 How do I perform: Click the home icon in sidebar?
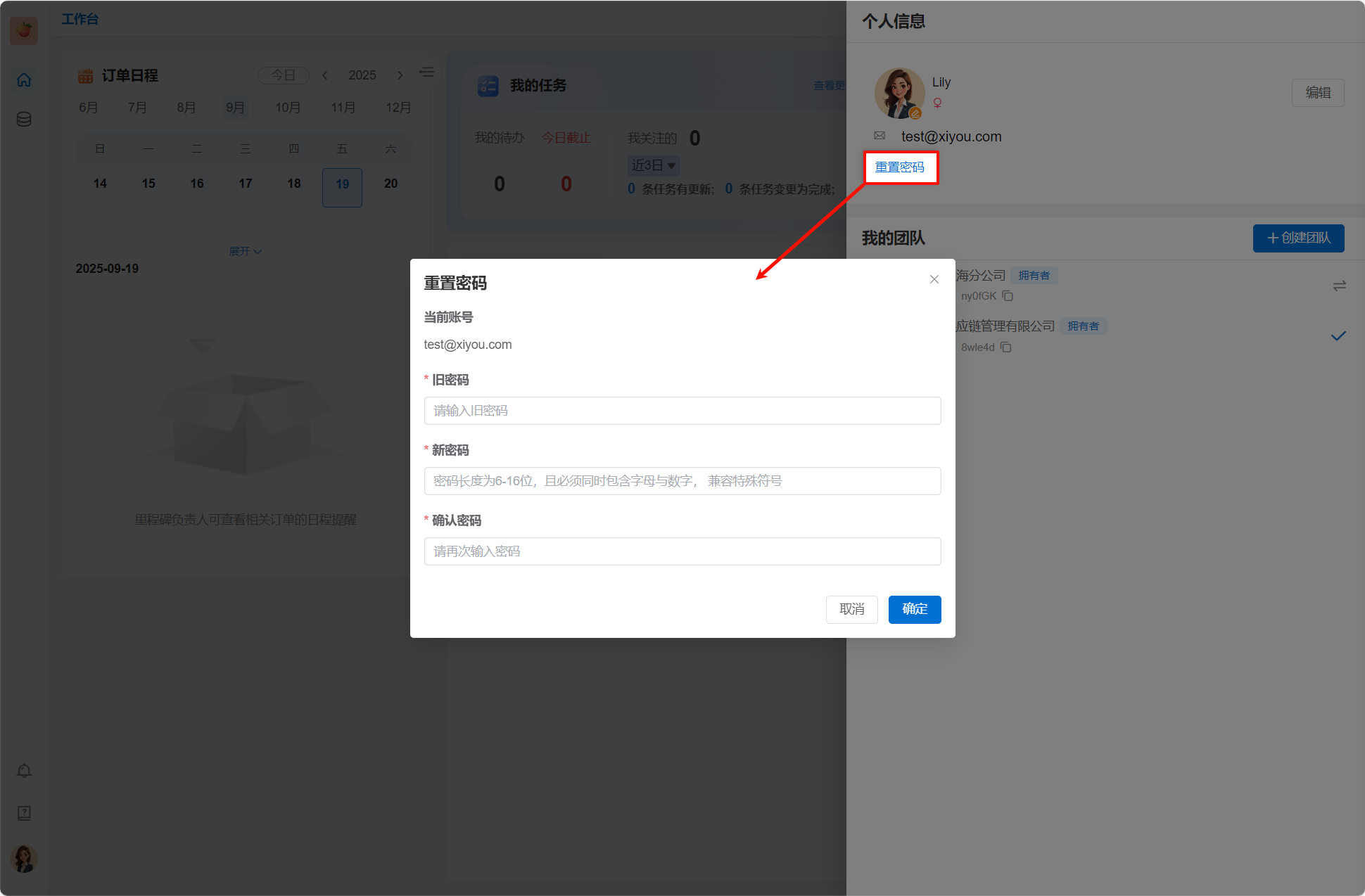(x=24, y=80)
